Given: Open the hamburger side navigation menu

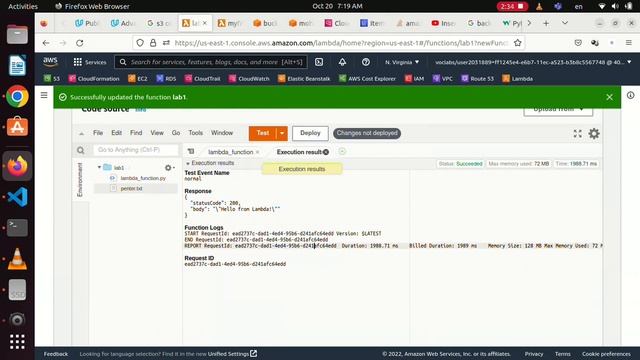Looking at the screenshot, I should (44, 95).
